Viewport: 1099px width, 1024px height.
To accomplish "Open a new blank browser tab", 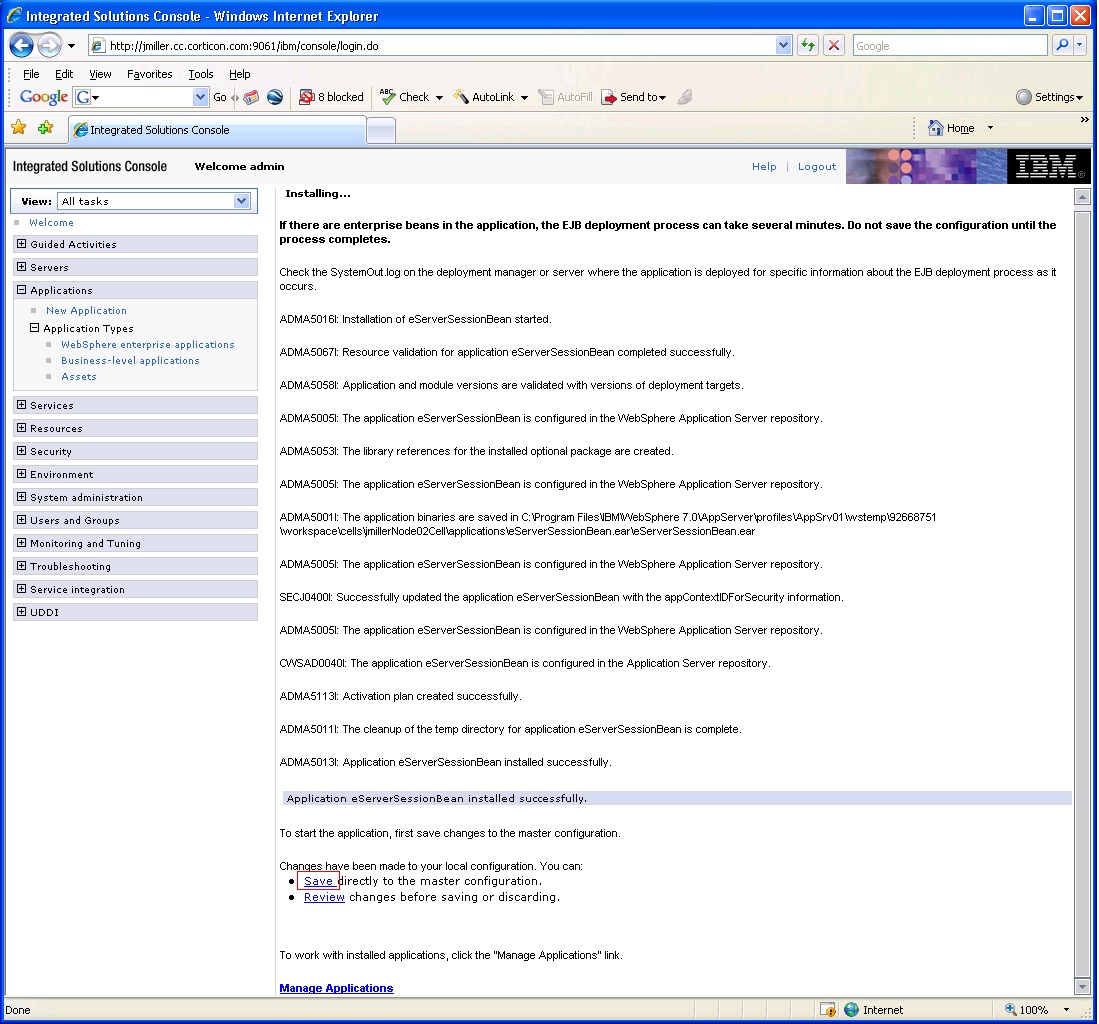I will pyautogui.click(x=381, y=130).
